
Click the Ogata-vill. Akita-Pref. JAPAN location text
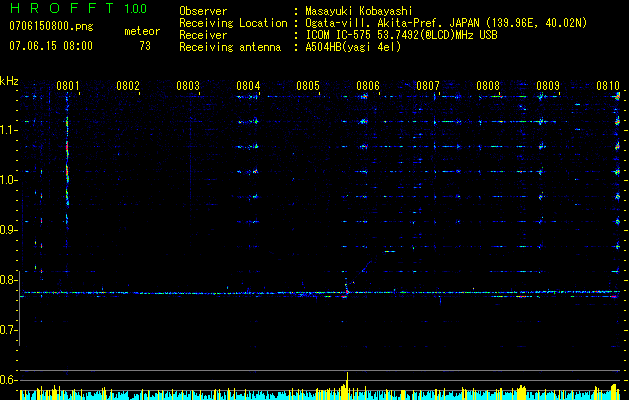coord(446,23)
